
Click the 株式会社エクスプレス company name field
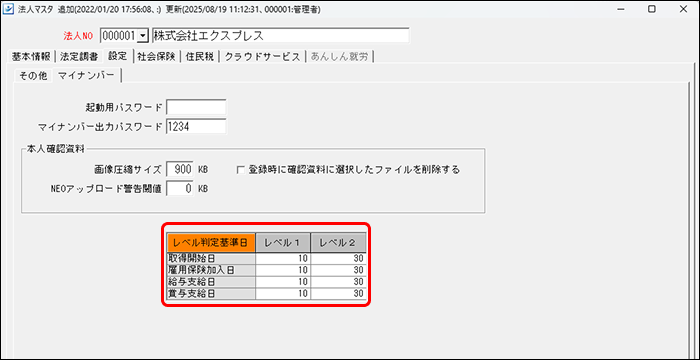pyautogui.click(x=280, y=36)
